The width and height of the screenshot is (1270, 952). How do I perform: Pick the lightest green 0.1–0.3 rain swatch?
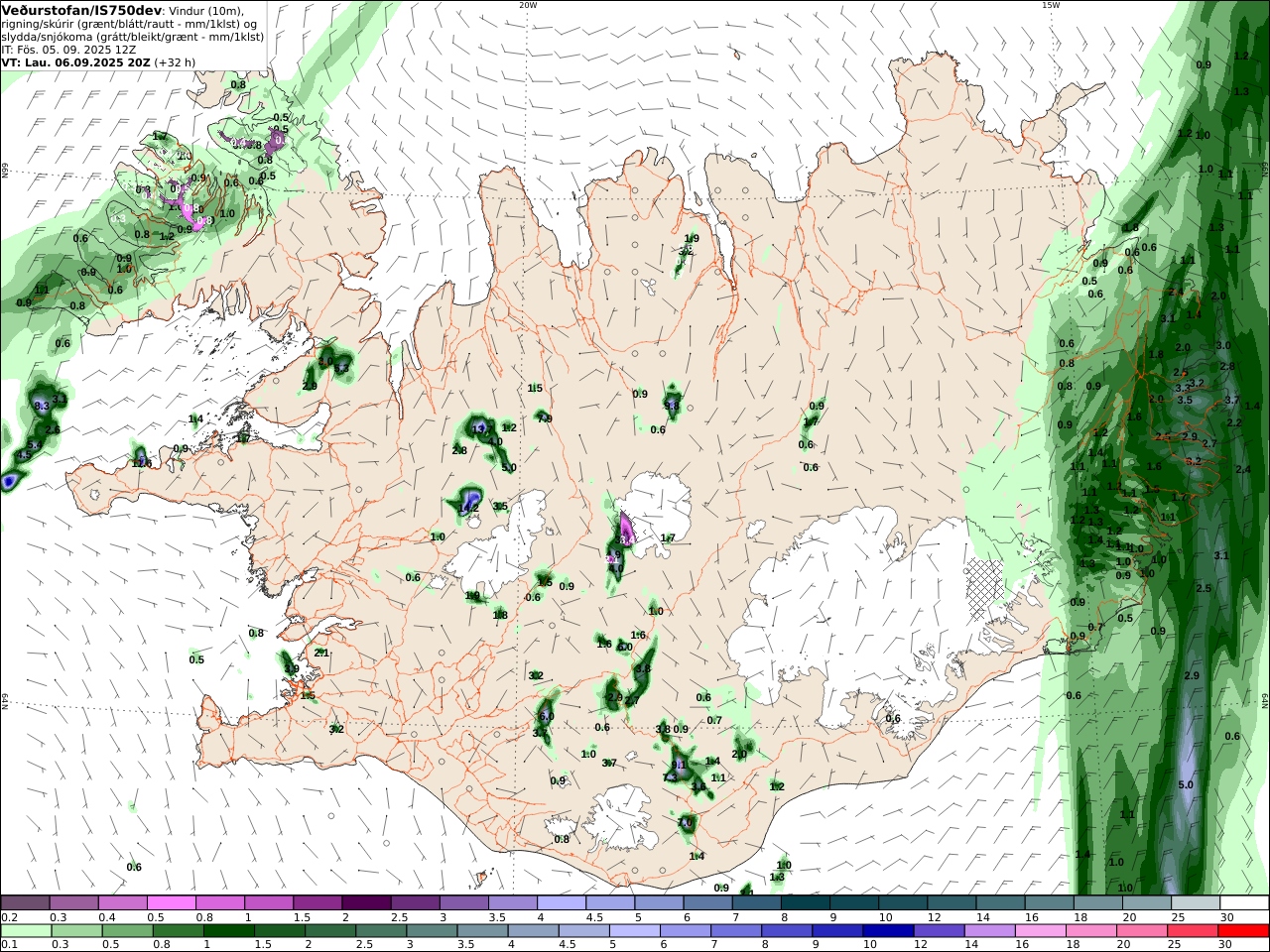click(26, 931)
